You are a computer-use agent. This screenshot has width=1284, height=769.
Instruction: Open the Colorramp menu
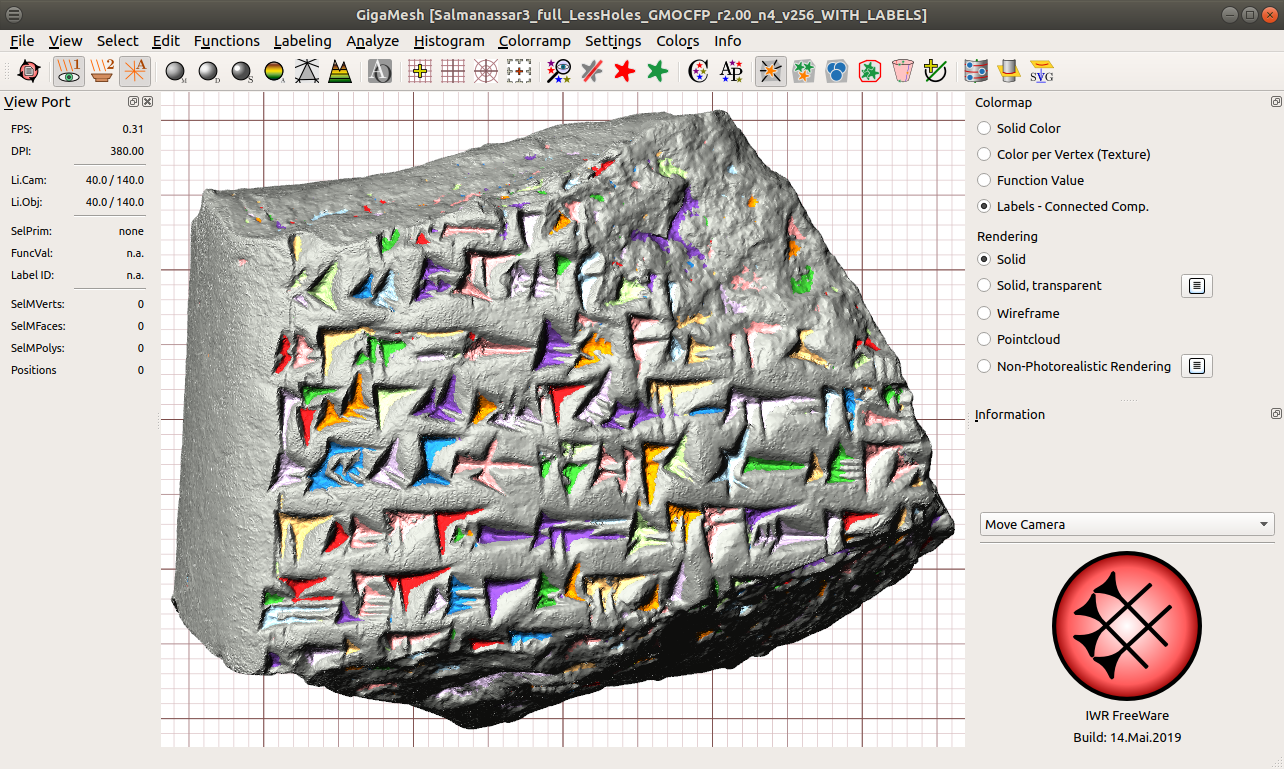click(534, 41)
